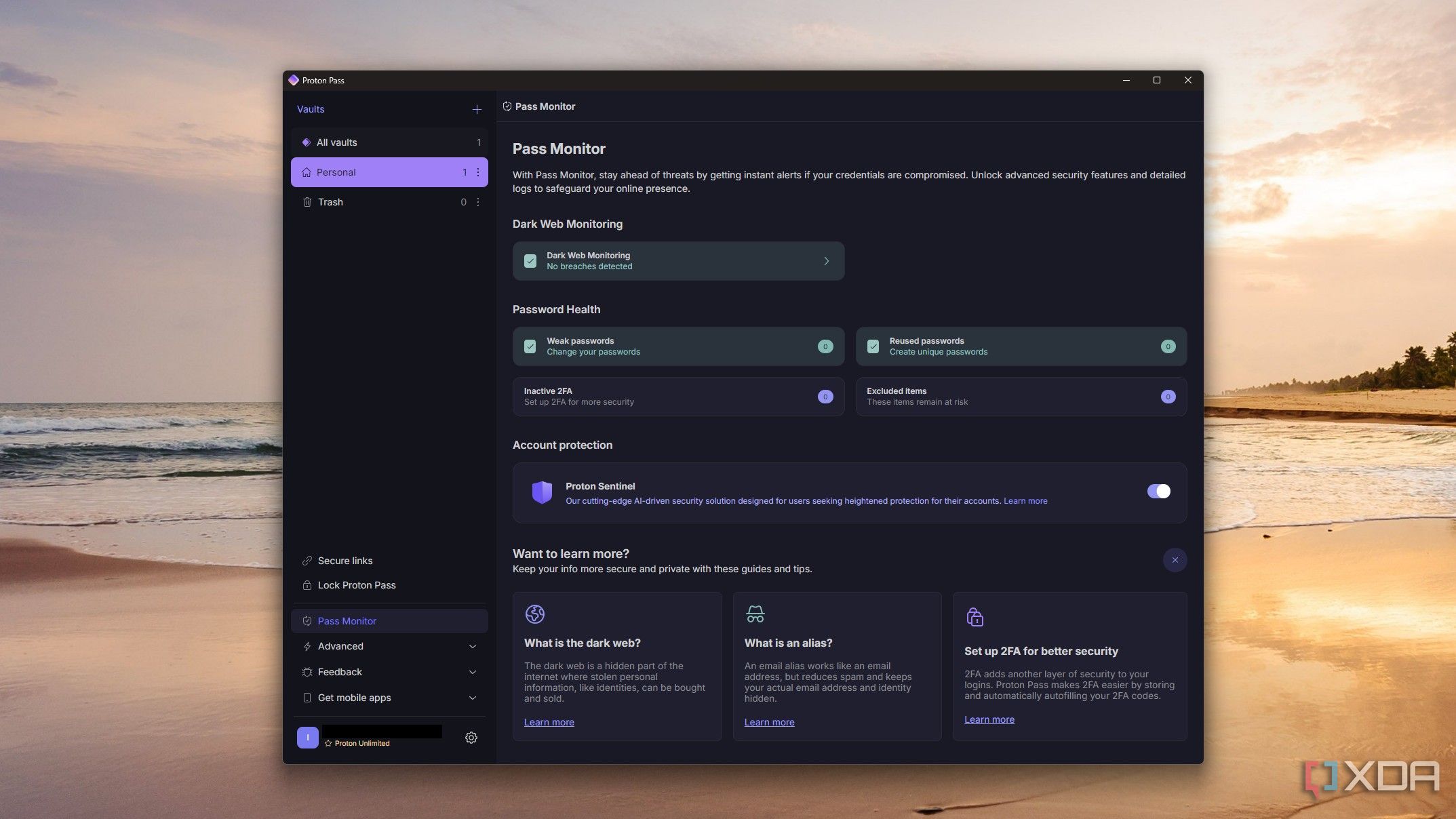Learn more about the dark web
The width and height of the screenshot is (1456, 819).
pos(549,721)
